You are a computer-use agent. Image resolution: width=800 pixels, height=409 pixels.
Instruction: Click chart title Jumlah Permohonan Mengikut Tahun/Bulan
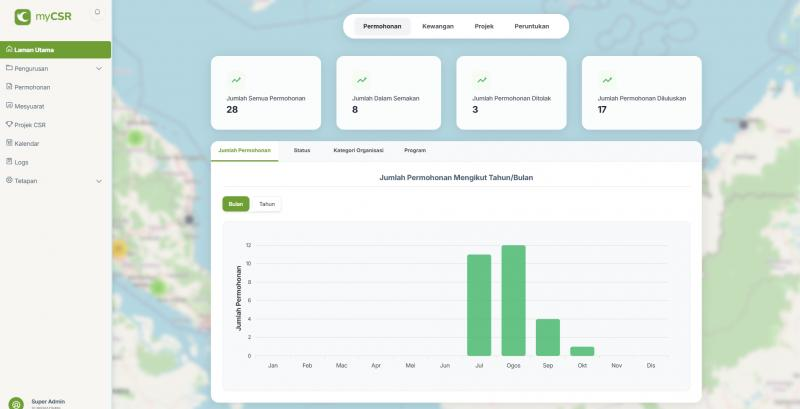pos(456,177)
